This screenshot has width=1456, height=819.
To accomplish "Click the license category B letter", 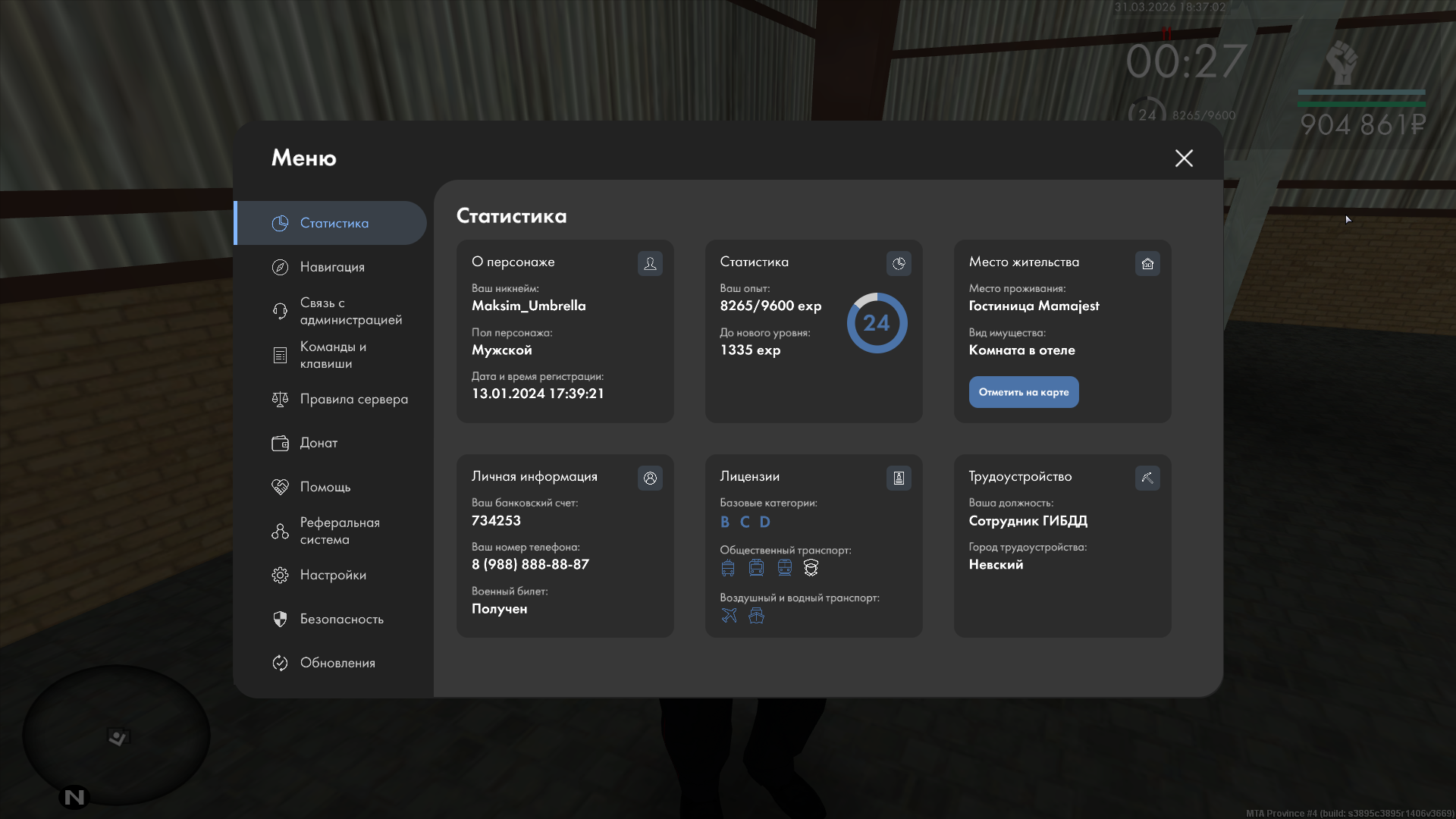I will pos(725,522).
